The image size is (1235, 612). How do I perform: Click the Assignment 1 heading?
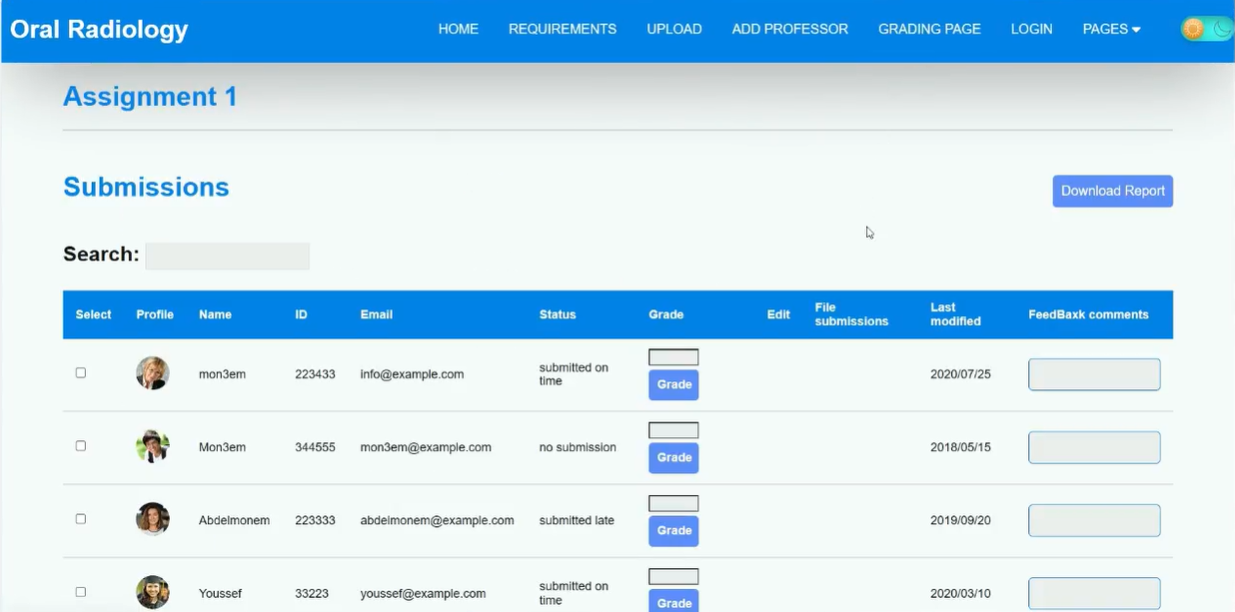[x=150, y=96]
